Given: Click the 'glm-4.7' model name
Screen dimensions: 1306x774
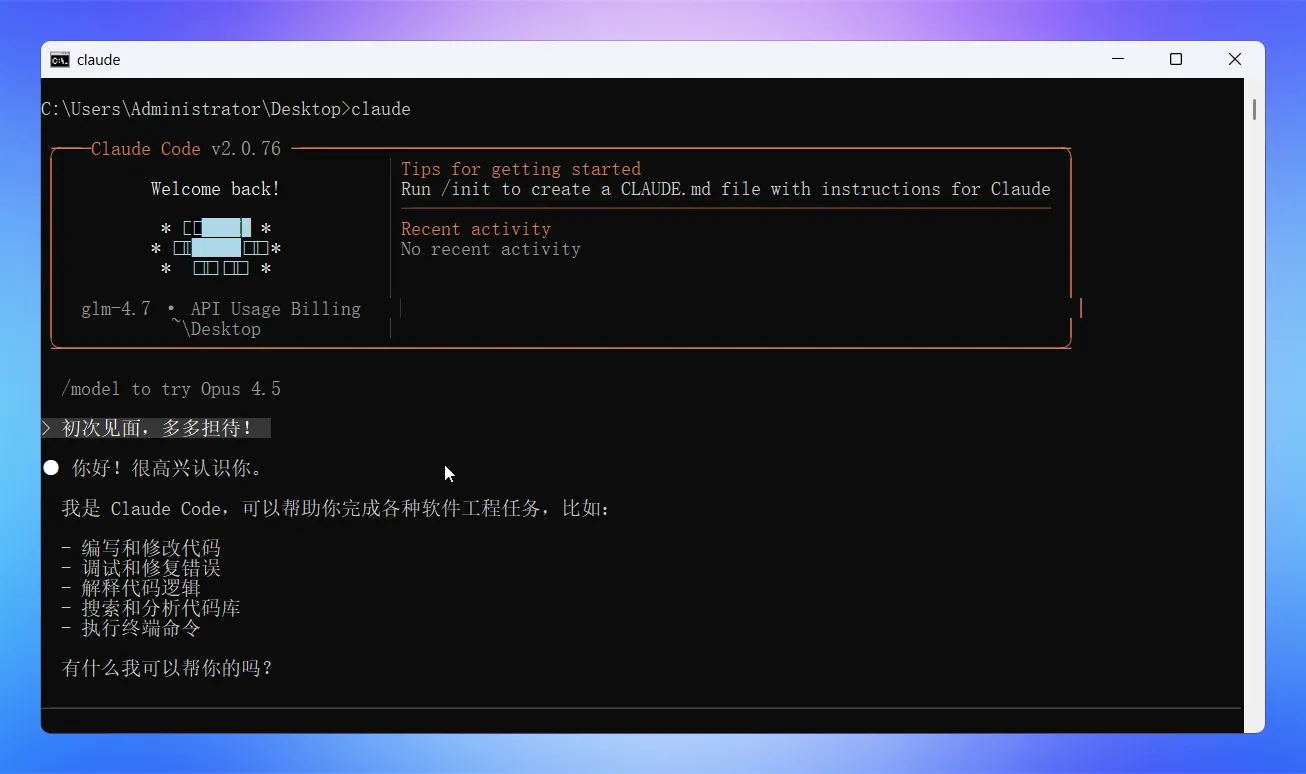Looking at the screenshot, I should pyautogui.click(x=116, y=309).
